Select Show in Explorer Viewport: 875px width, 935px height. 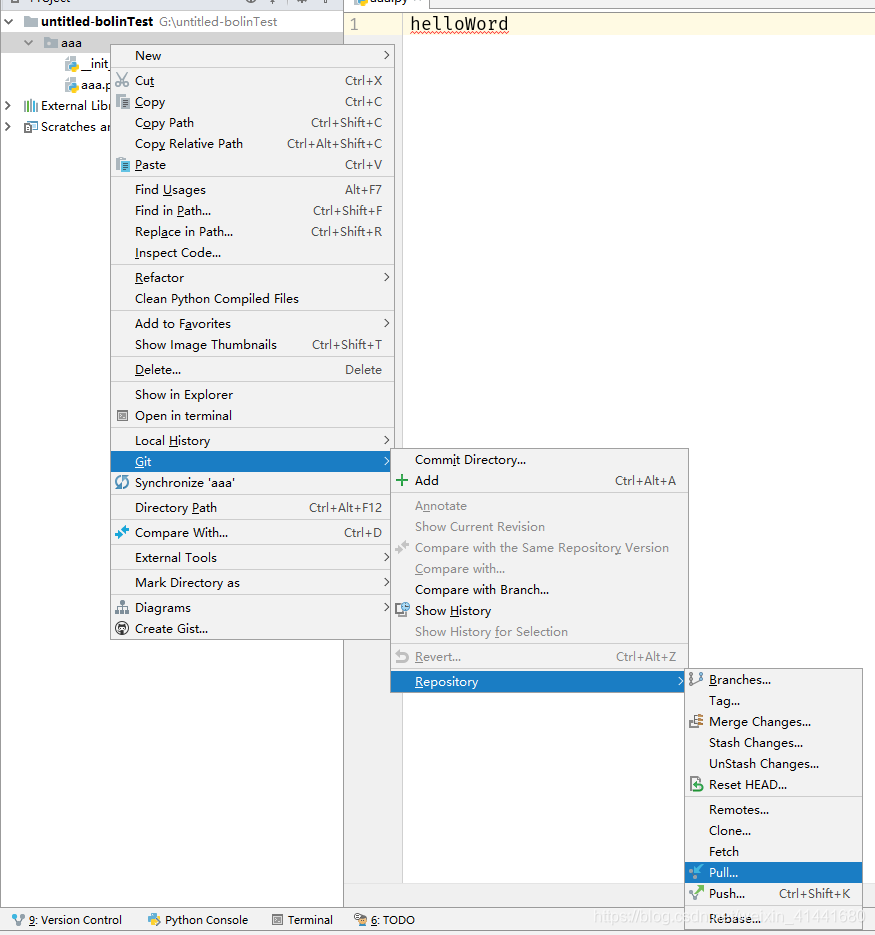click(x=252, y=395)
